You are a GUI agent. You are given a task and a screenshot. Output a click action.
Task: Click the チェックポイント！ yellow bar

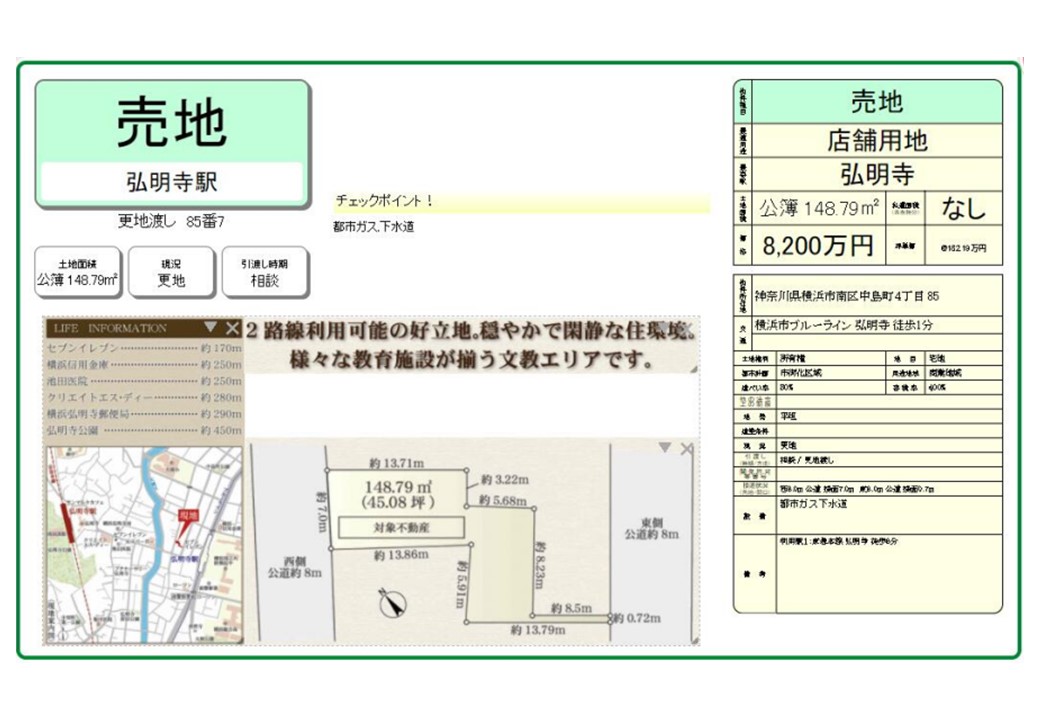coord(520,202)
